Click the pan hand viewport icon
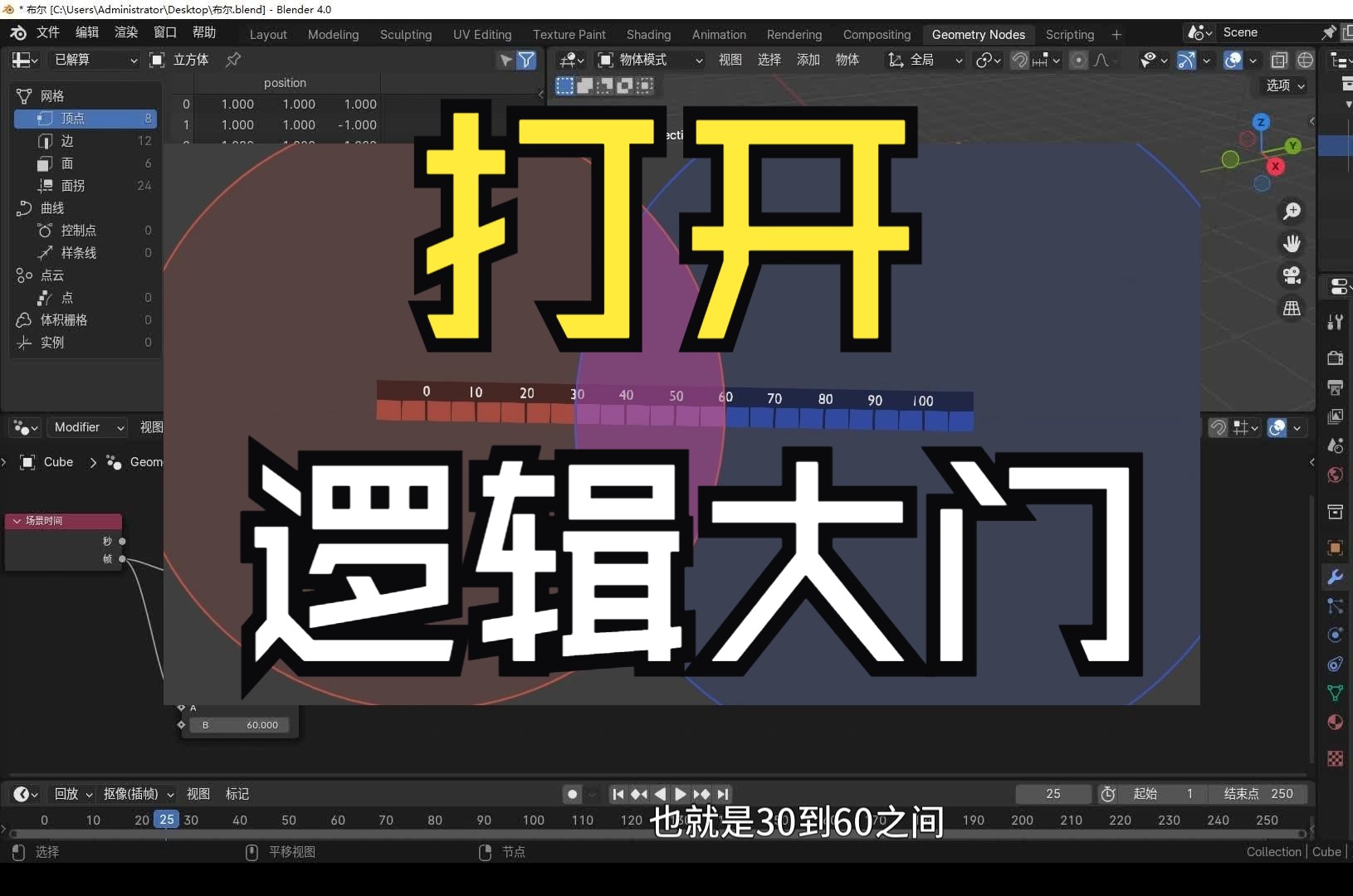The width and height of the screenshot is (1353, 896). pos(1292,243)
